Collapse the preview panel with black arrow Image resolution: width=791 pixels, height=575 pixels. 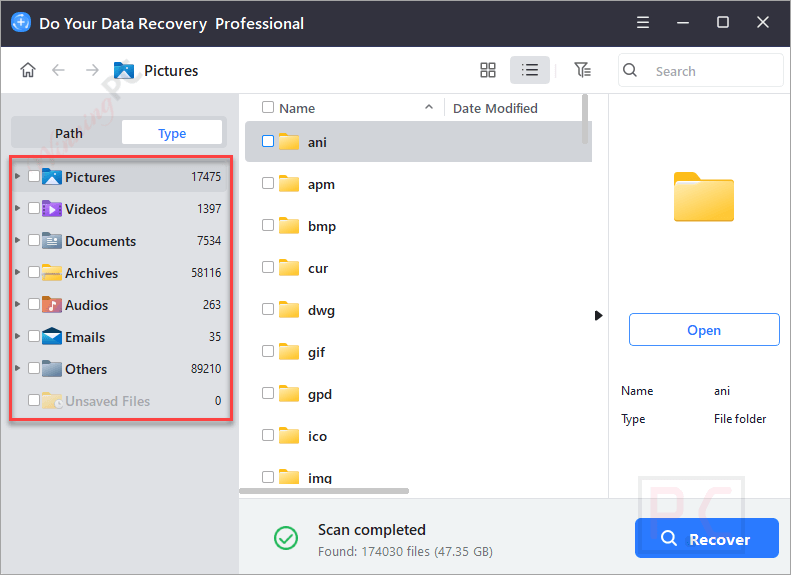tap(598, 316)
